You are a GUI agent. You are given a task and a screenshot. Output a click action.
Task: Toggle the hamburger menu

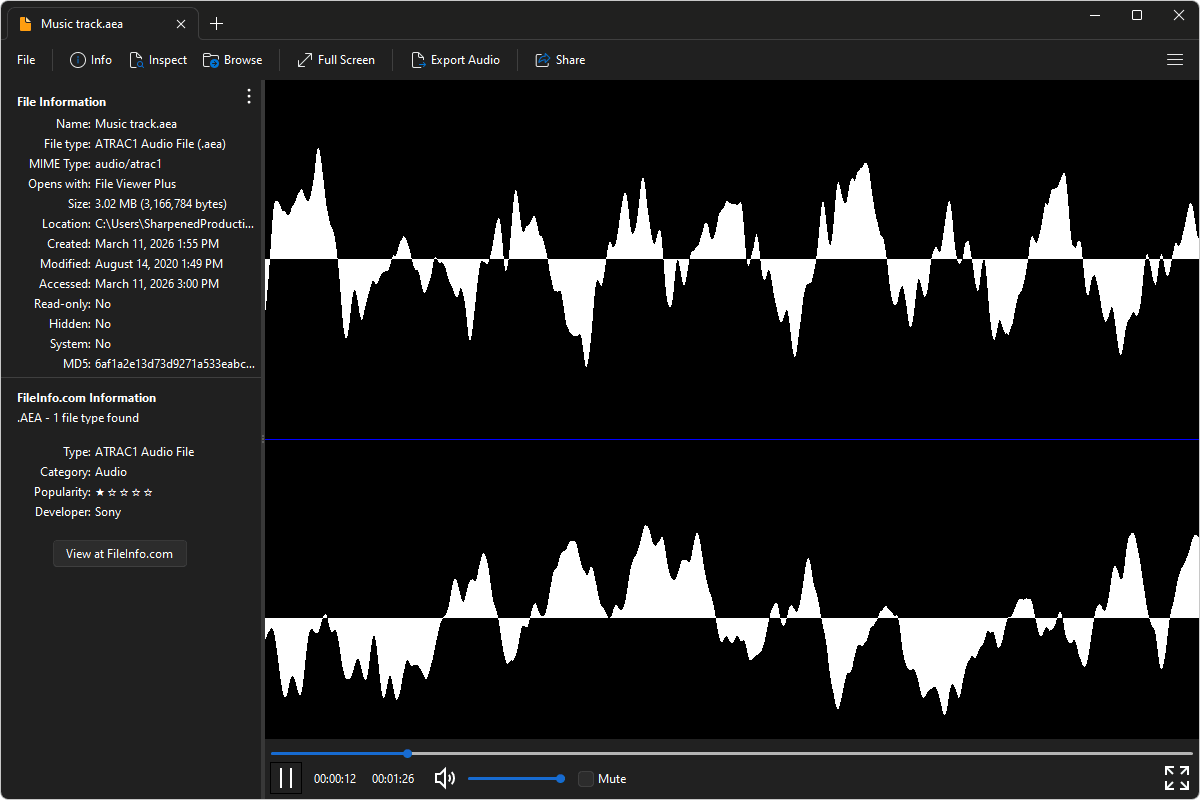(x=1175, y=60)
